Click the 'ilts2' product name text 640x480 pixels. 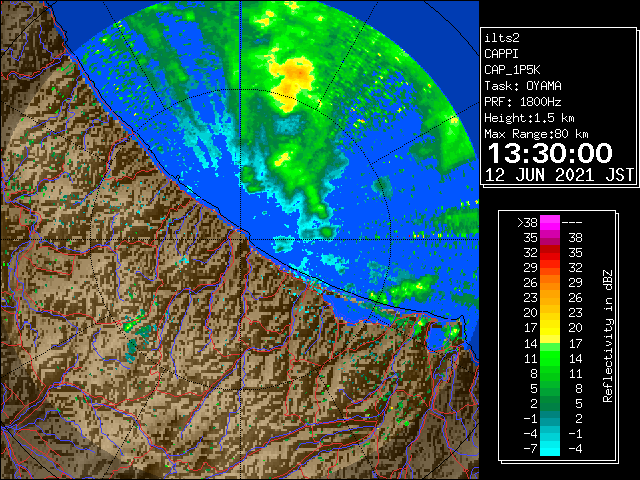coord(502,38)
